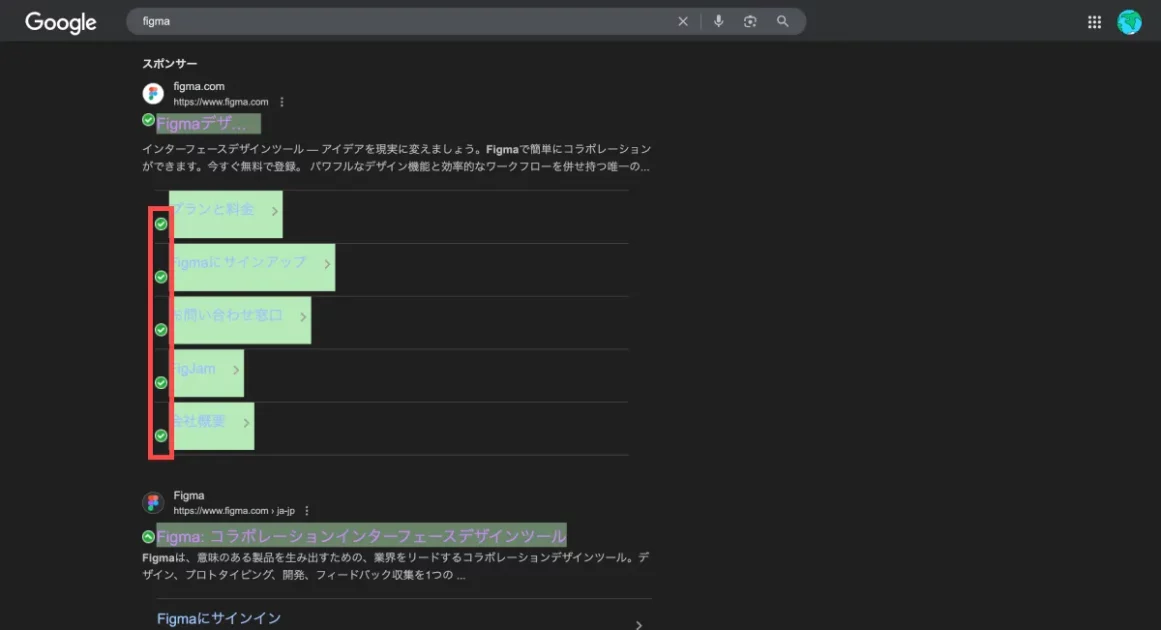This screenshot has width=1161, height=630.
Task: Open Figma: コラボレーションインターフェースデザインツール result
Action: tap(361, 535)
